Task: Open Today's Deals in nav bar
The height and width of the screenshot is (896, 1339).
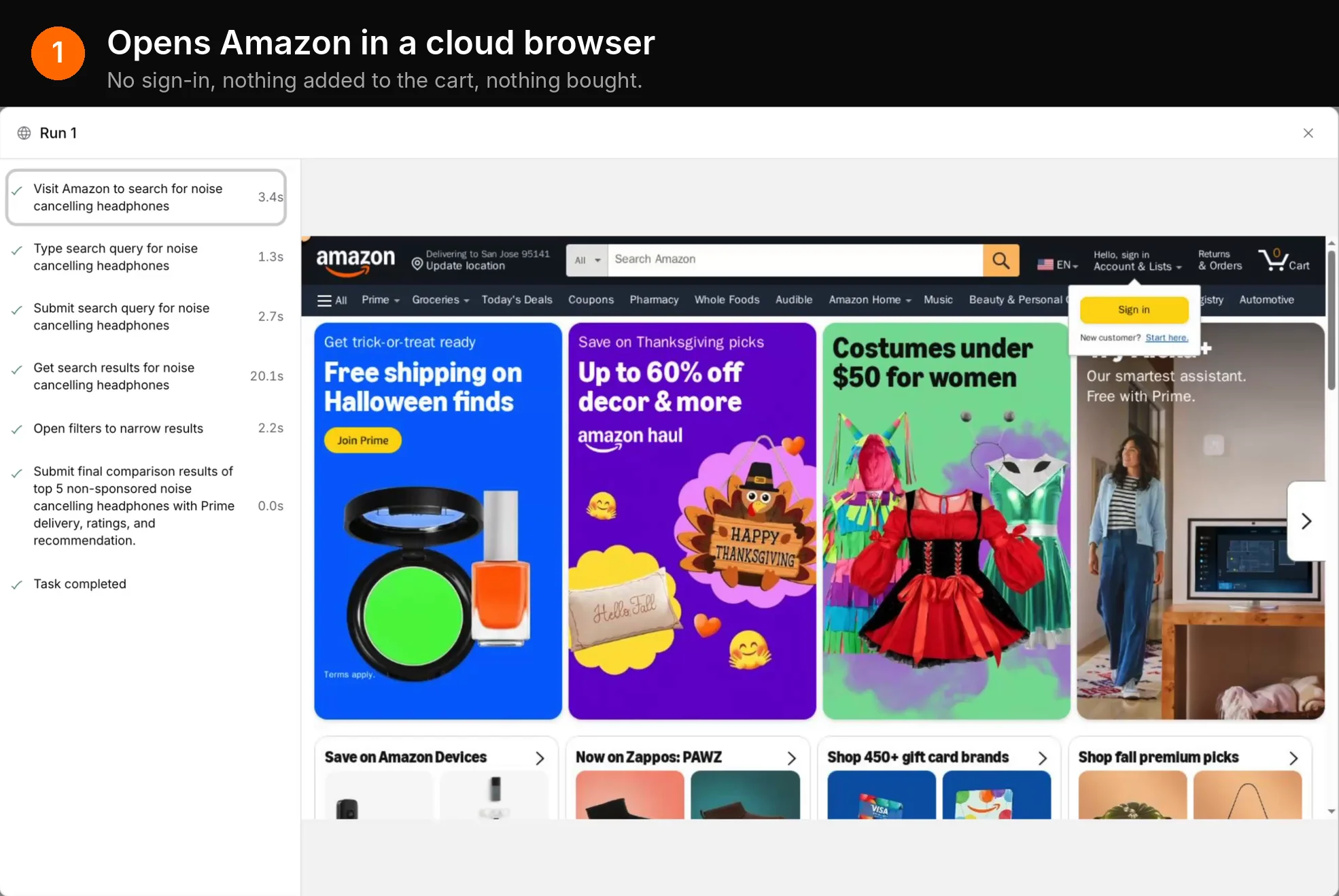Action: coord(517,300)
